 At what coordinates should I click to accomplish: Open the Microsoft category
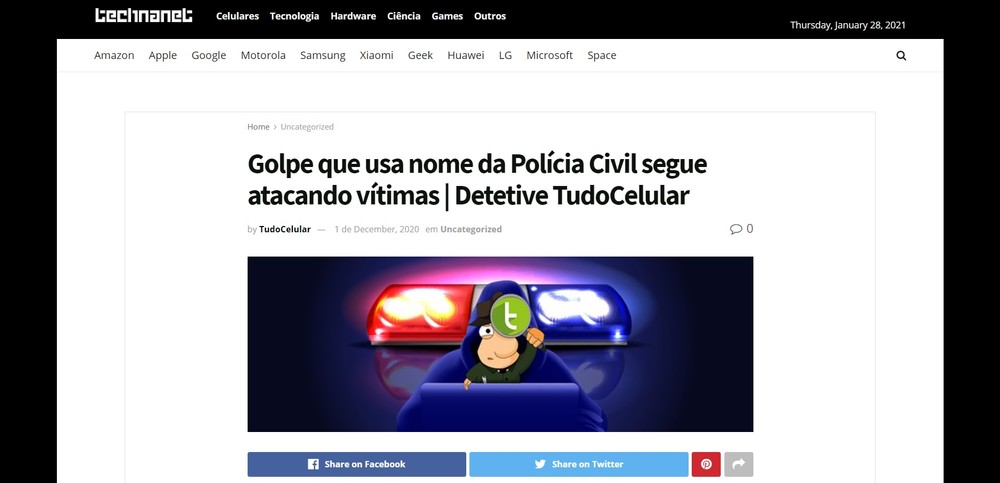[549, 56]
